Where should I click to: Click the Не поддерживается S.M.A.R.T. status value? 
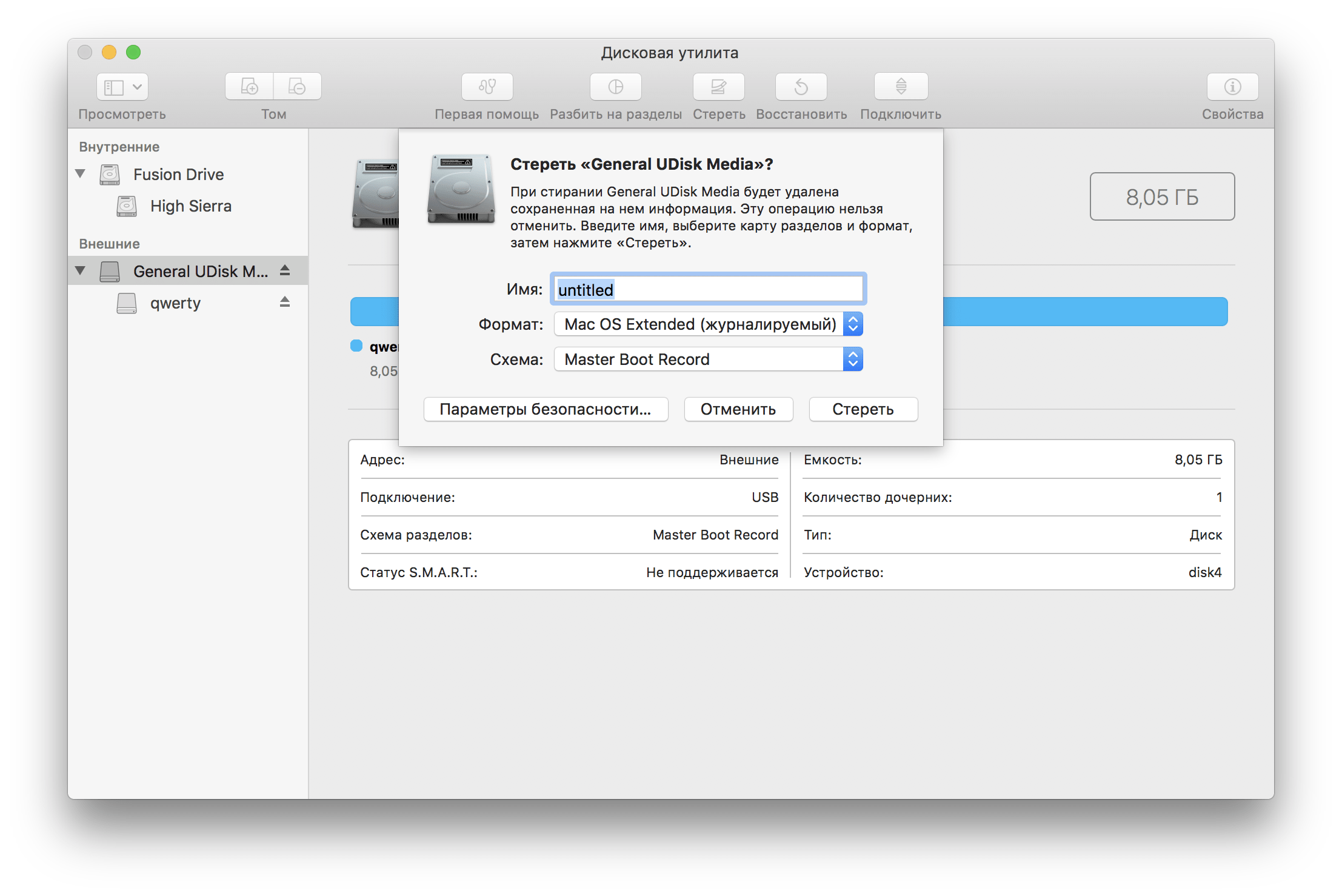point(712,572)
